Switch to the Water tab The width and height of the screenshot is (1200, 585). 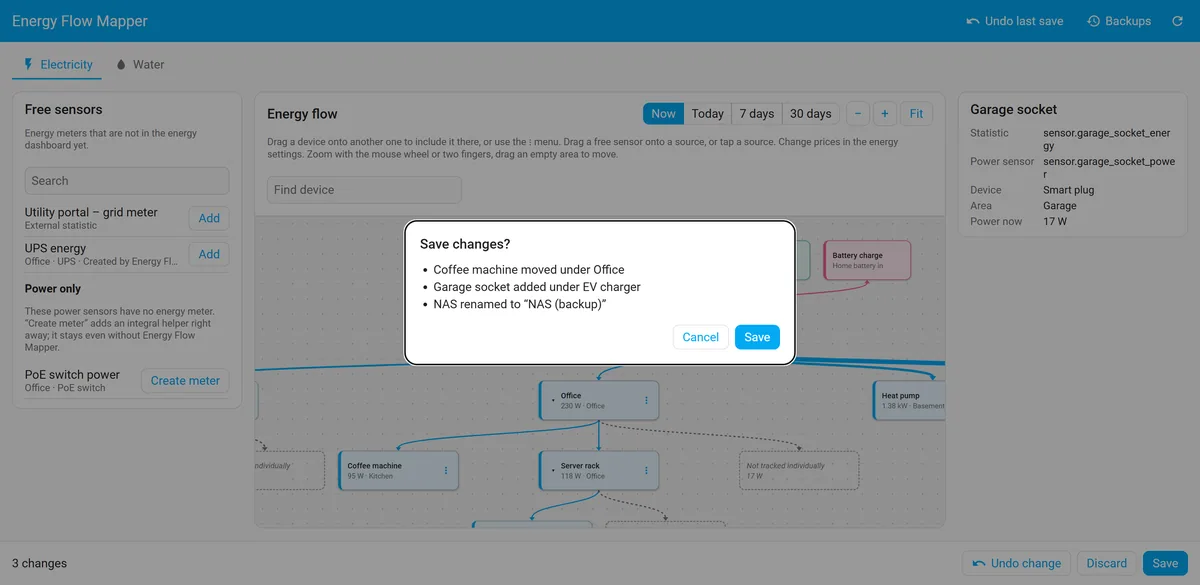click(x=140, y=65)
